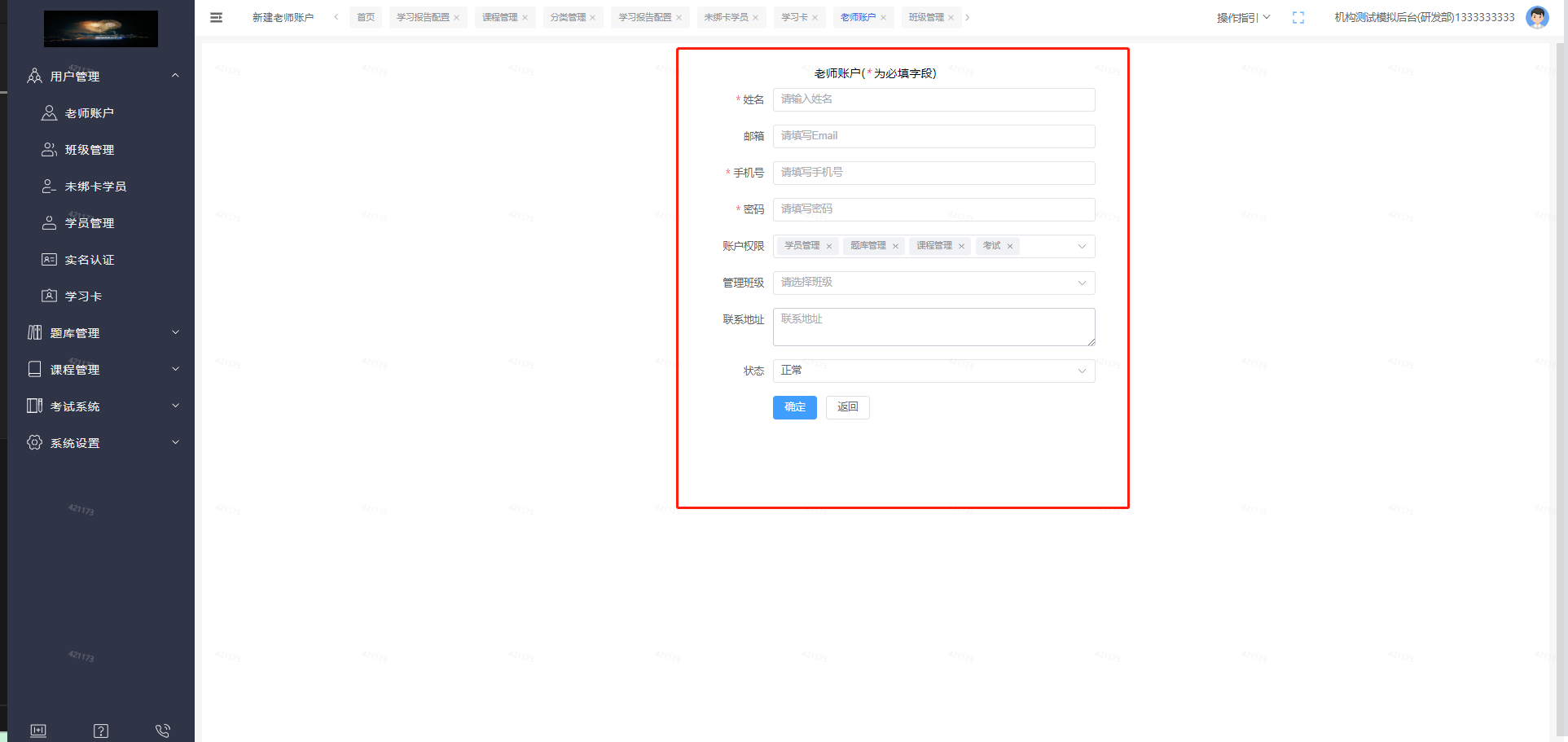Click the 返回 button
The image size is (1568, 742).
(x=848, y=407)
